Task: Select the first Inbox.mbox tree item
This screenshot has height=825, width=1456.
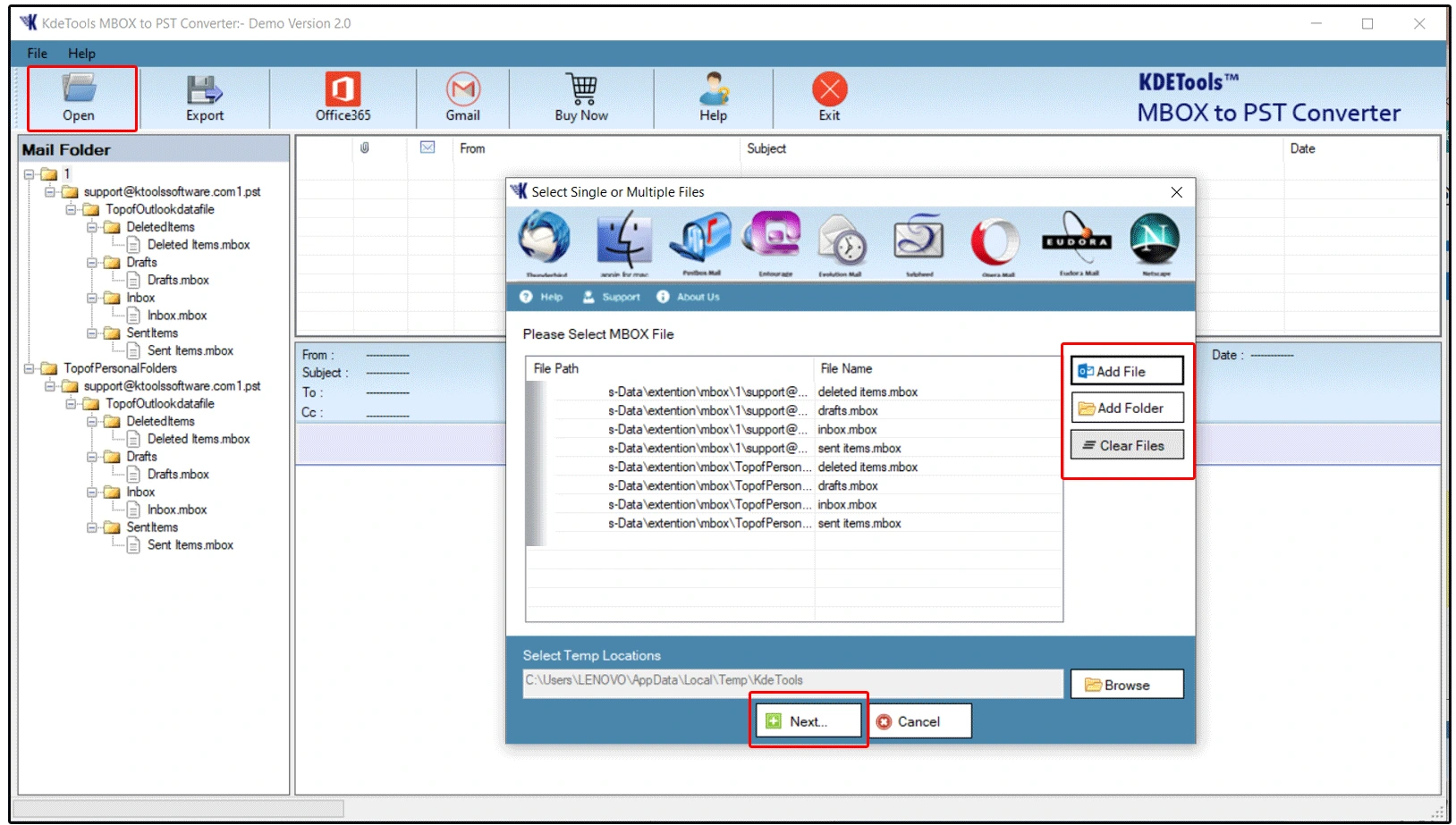Action: point(177,316)
